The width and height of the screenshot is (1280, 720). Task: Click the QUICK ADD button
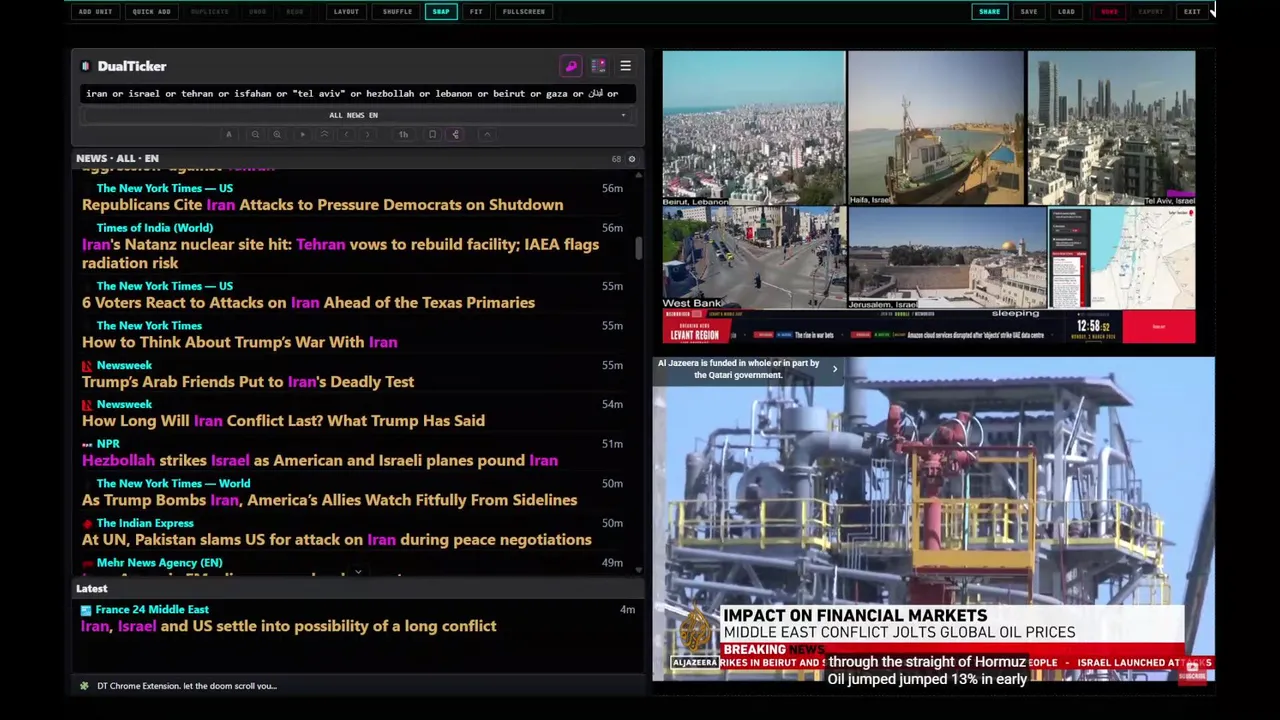pyautogui.click(x=151, y=12)
